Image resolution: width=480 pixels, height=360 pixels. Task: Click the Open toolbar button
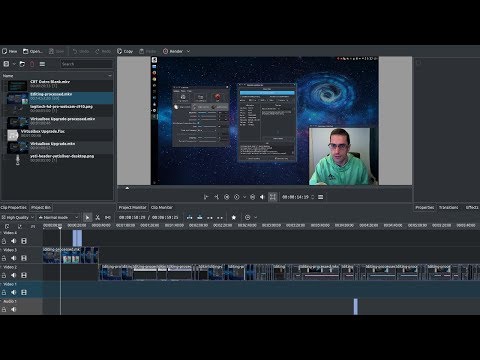(33, 51)
